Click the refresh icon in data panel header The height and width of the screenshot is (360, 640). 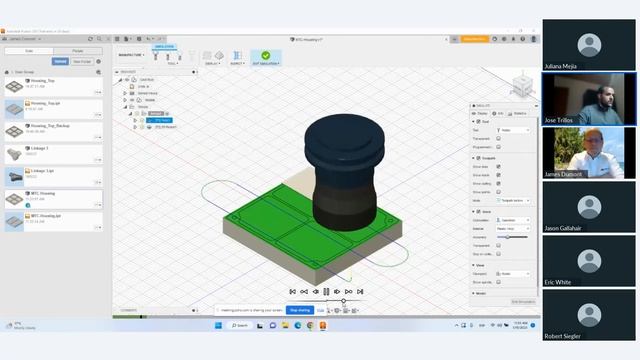pyautogui.click(x=90, y=39)
